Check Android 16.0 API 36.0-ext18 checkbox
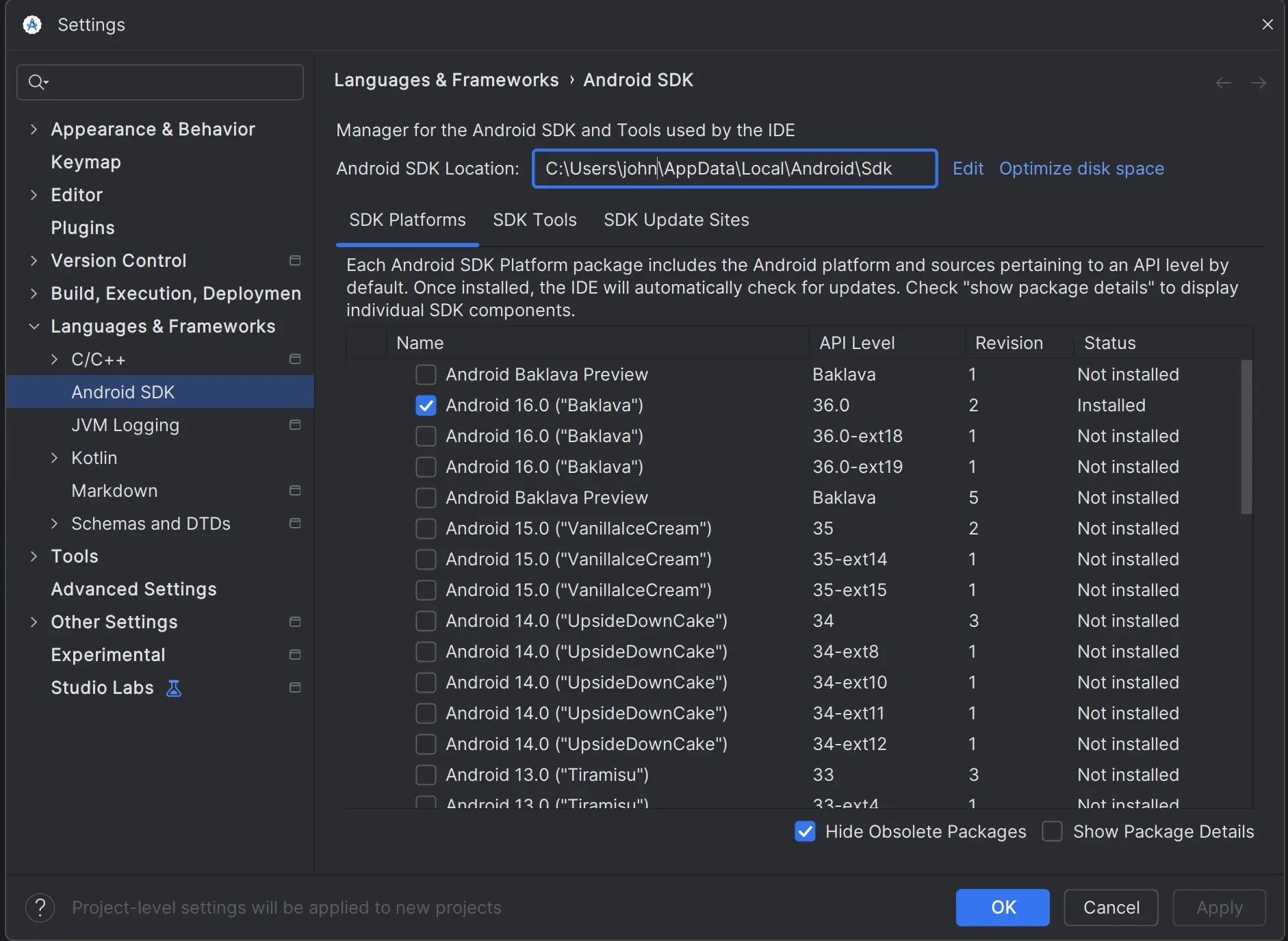Screen dimensions: 1288x941 point(426,437)
